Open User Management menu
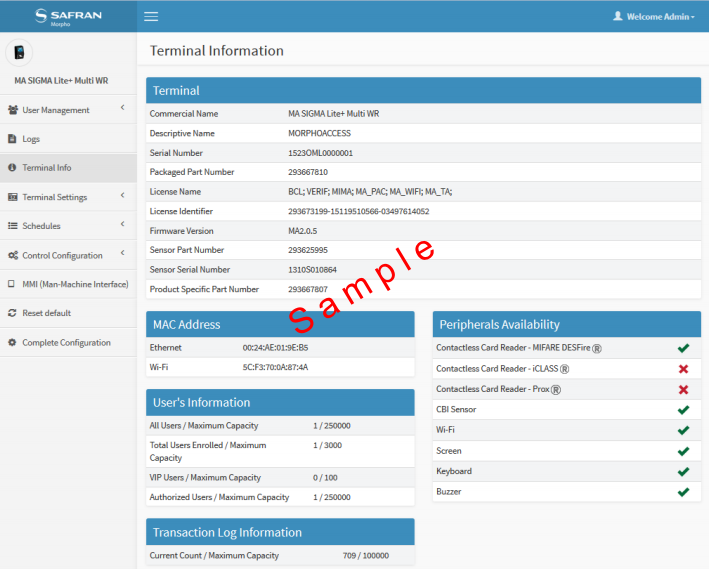Image resolution: width=709 pixels, height=569 pixels. tap(68, 110)
